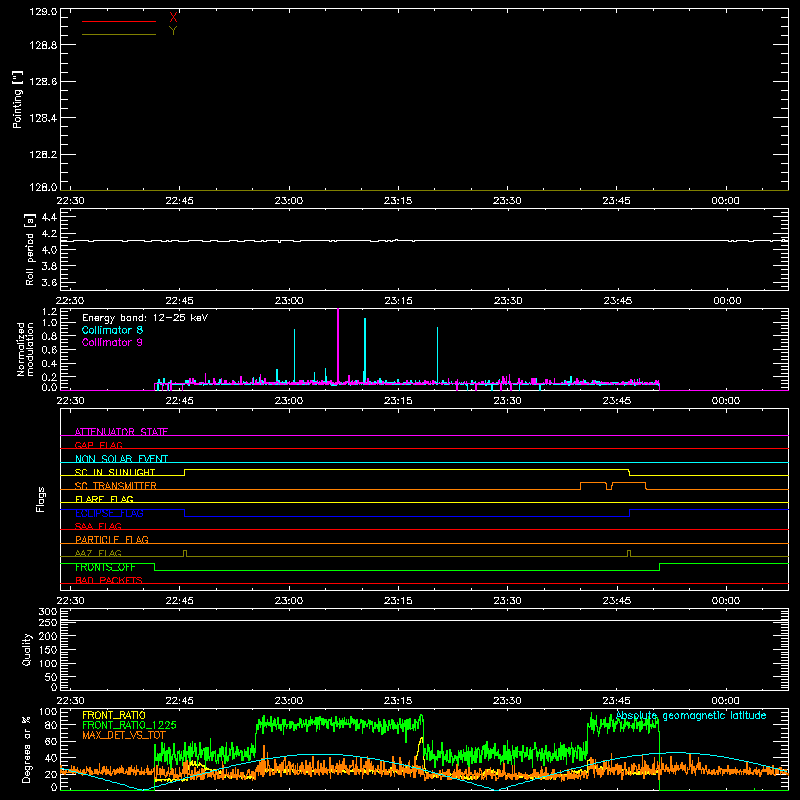Click the FLARE_FLAG label
The width and height of the screenshot is (800, 800).
[104, 499]
